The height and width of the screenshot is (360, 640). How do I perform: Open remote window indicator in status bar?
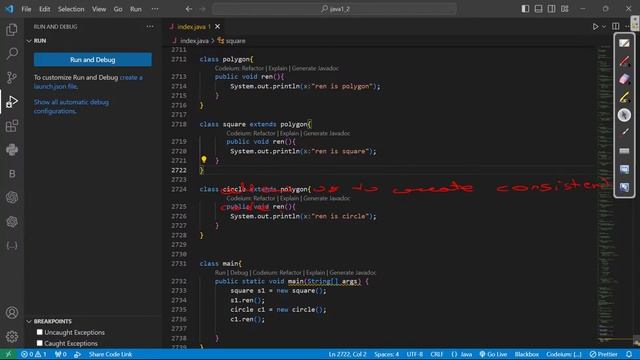click(x=8, y=354)
